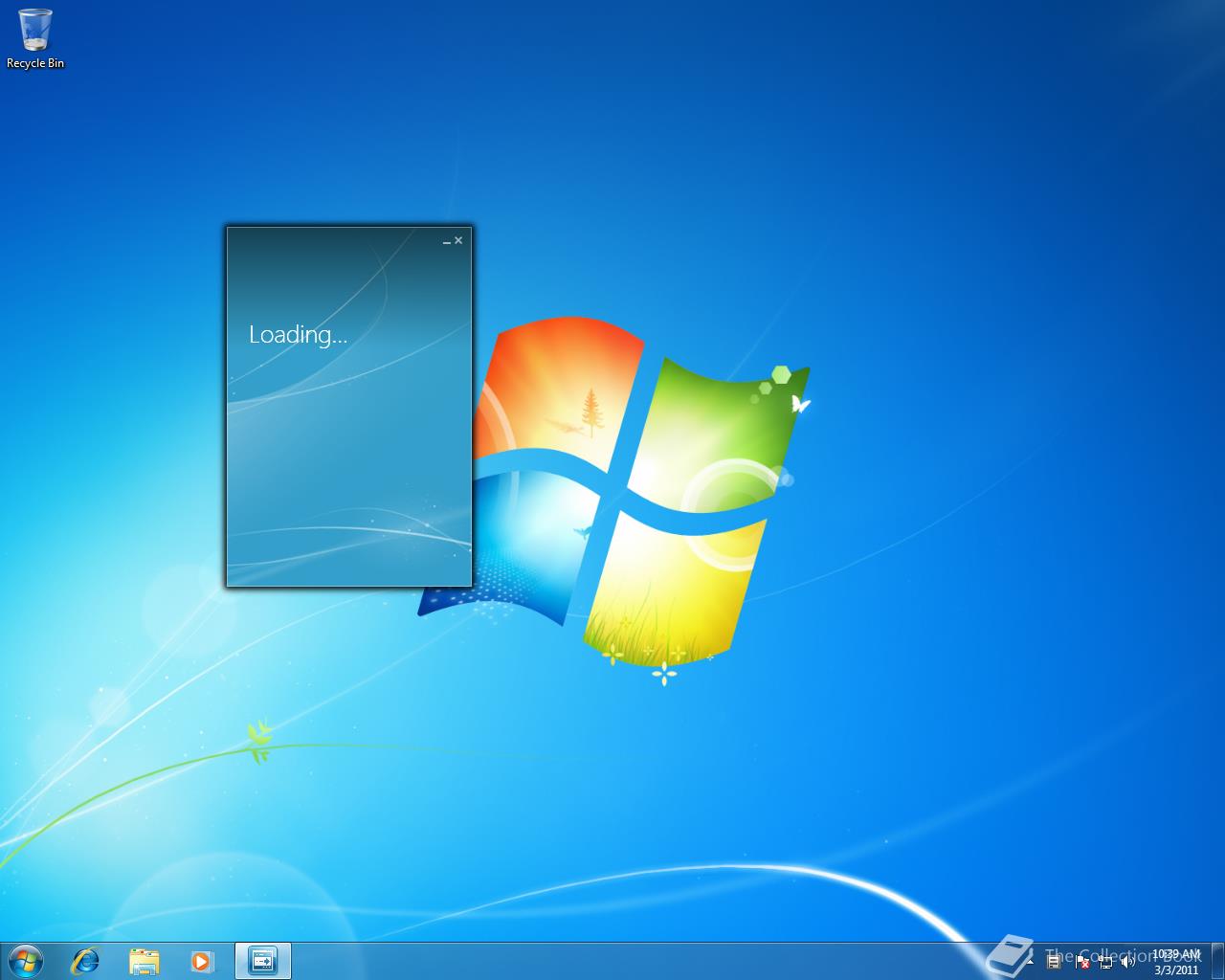1225x980 pixels.
Task: Launch Windows Media Player from the taskbar
Action: point(201,961)
